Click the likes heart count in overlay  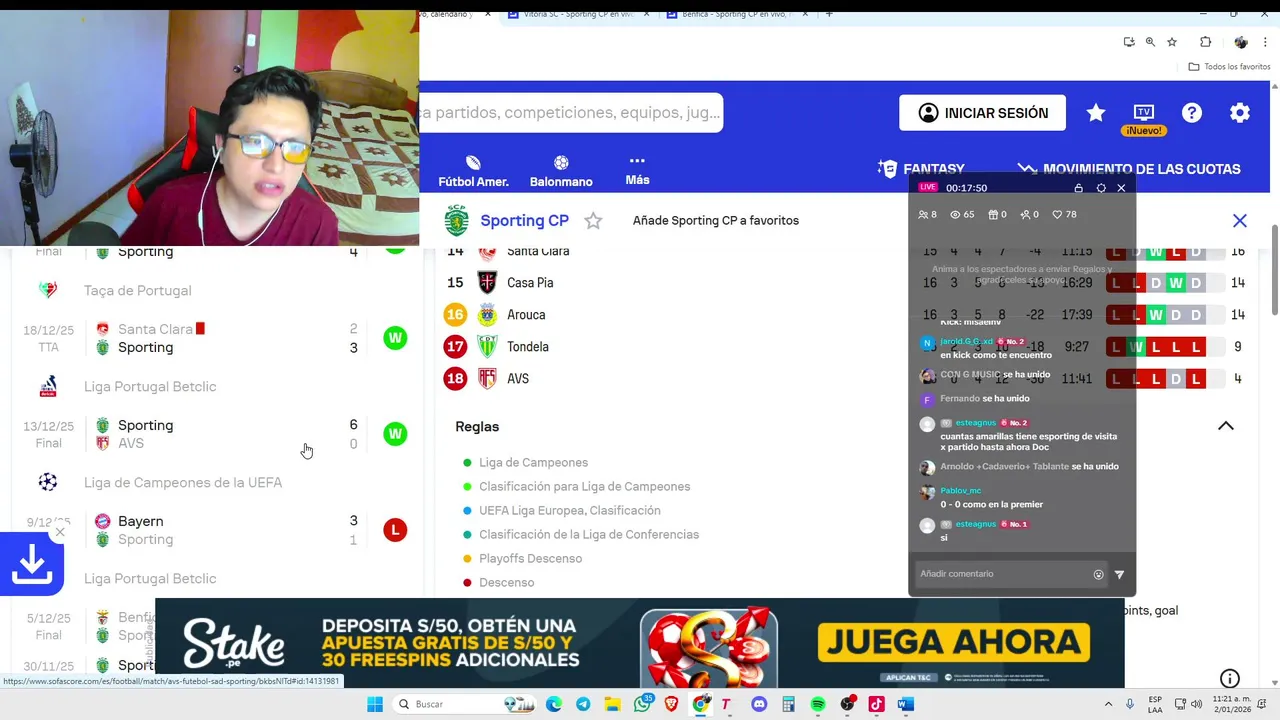(x=1065, y=215)
